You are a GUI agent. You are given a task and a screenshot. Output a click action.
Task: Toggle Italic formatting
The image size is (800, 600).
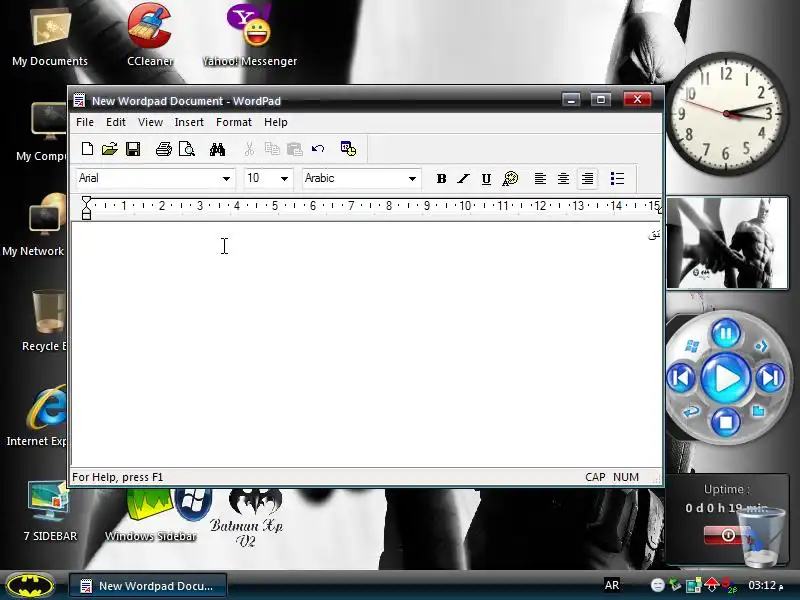click(x=463, y=179)
